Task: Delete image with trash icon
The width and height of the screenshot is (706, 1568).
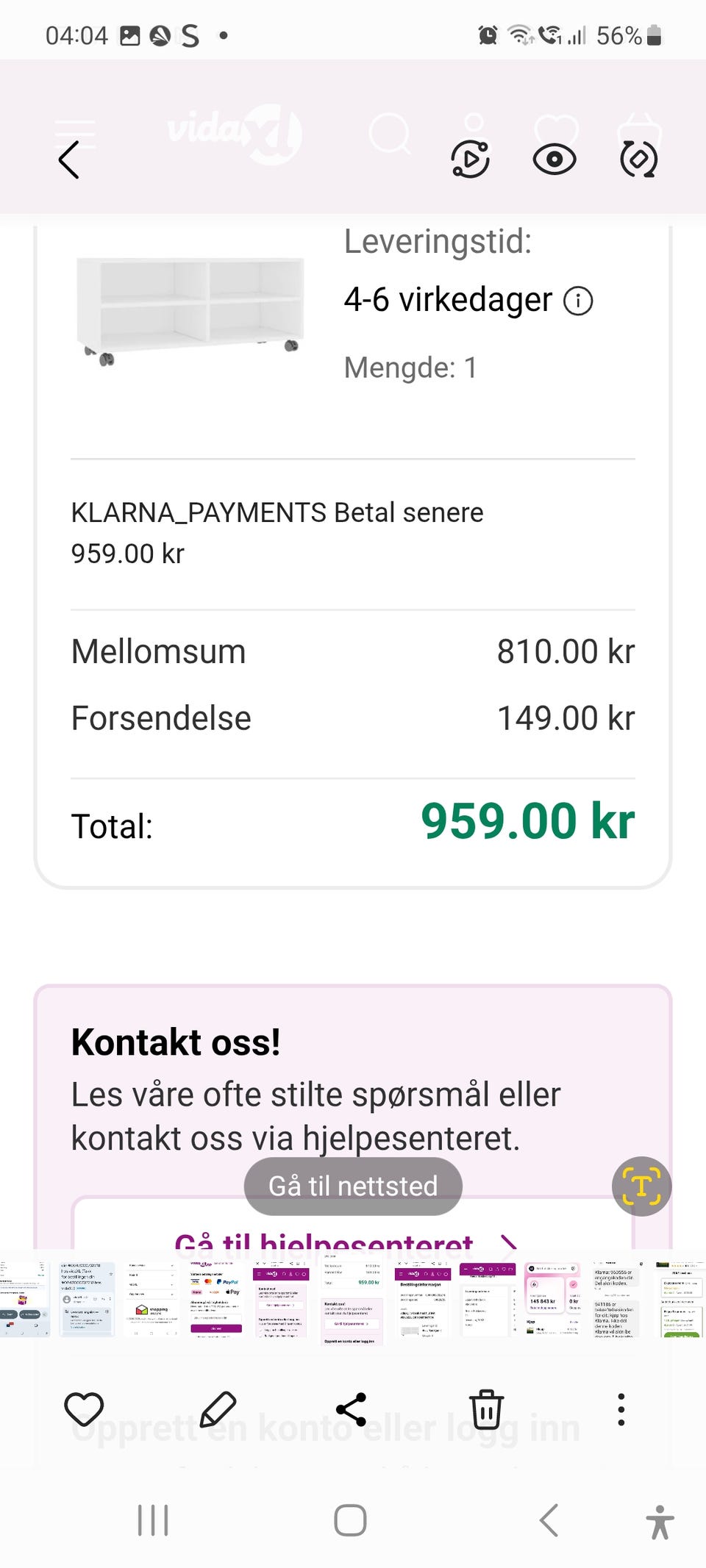Action: pyautogui.click(x=486, y=1409)
